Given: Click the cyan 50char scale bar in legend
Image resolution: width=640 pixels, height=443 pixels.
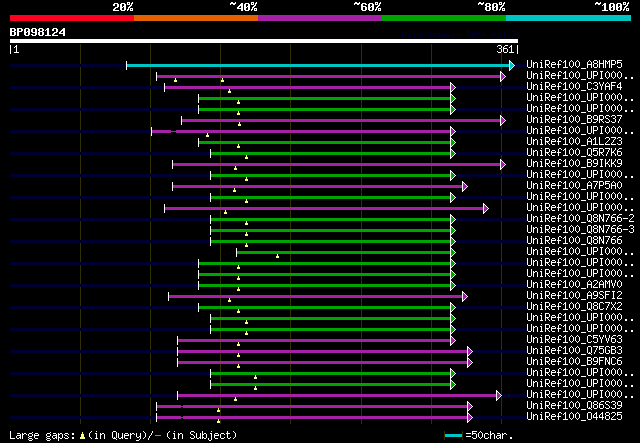Looking at the screenshot, I should (x=453, y=435).
